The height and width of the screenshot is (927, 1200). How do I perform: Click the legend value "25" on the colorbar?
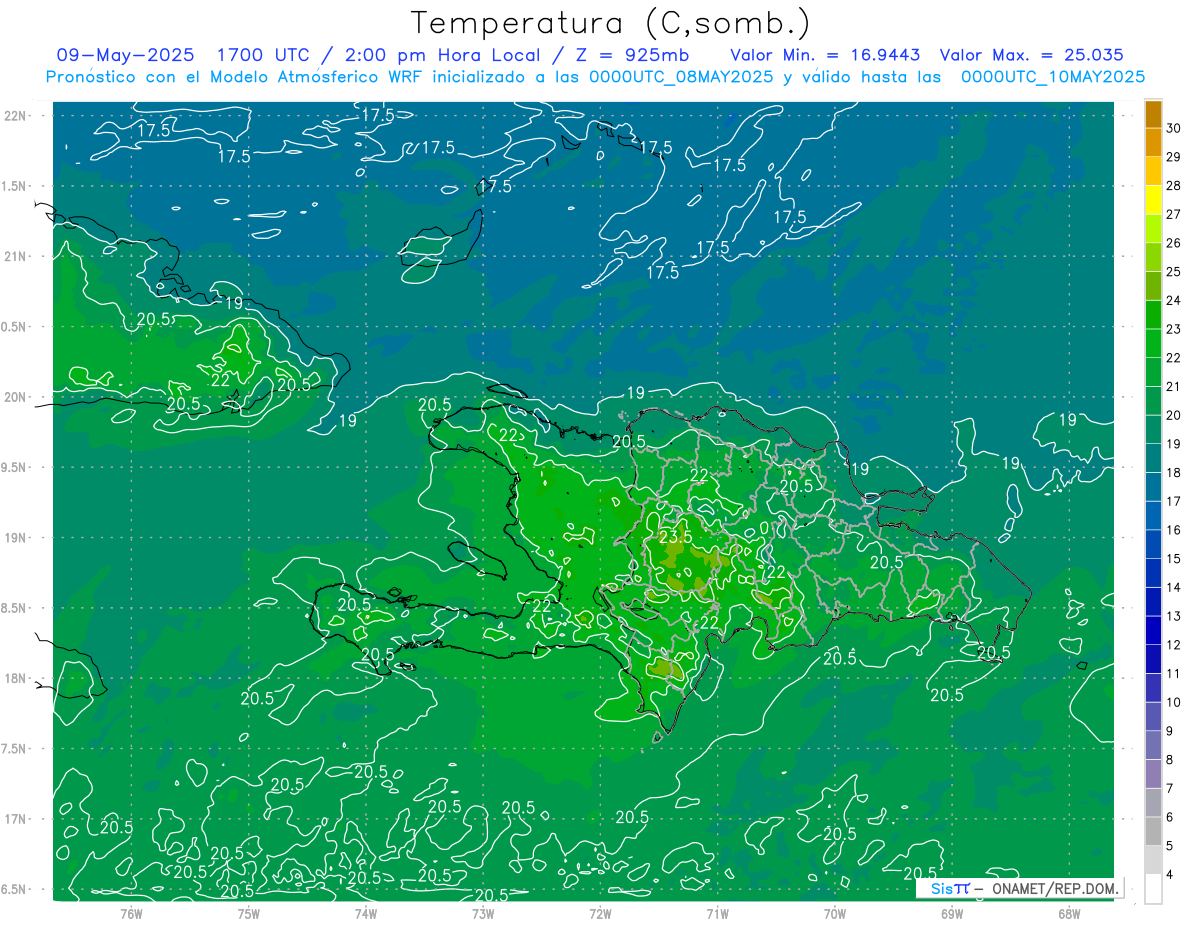tap(1174, 271)
